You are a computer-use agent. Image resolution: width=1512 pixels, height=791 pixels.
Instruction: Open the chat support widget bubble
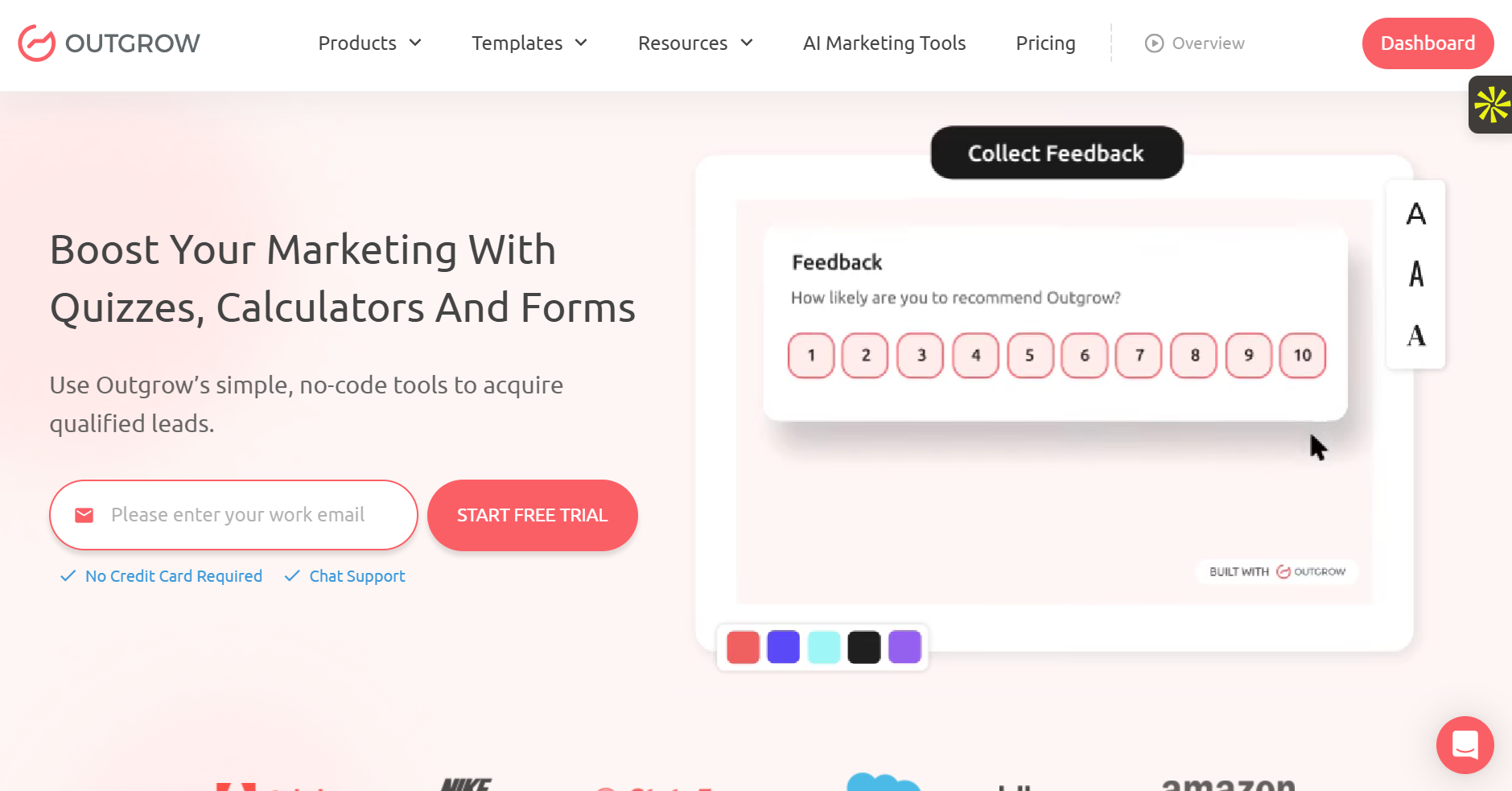(1465, 744)
